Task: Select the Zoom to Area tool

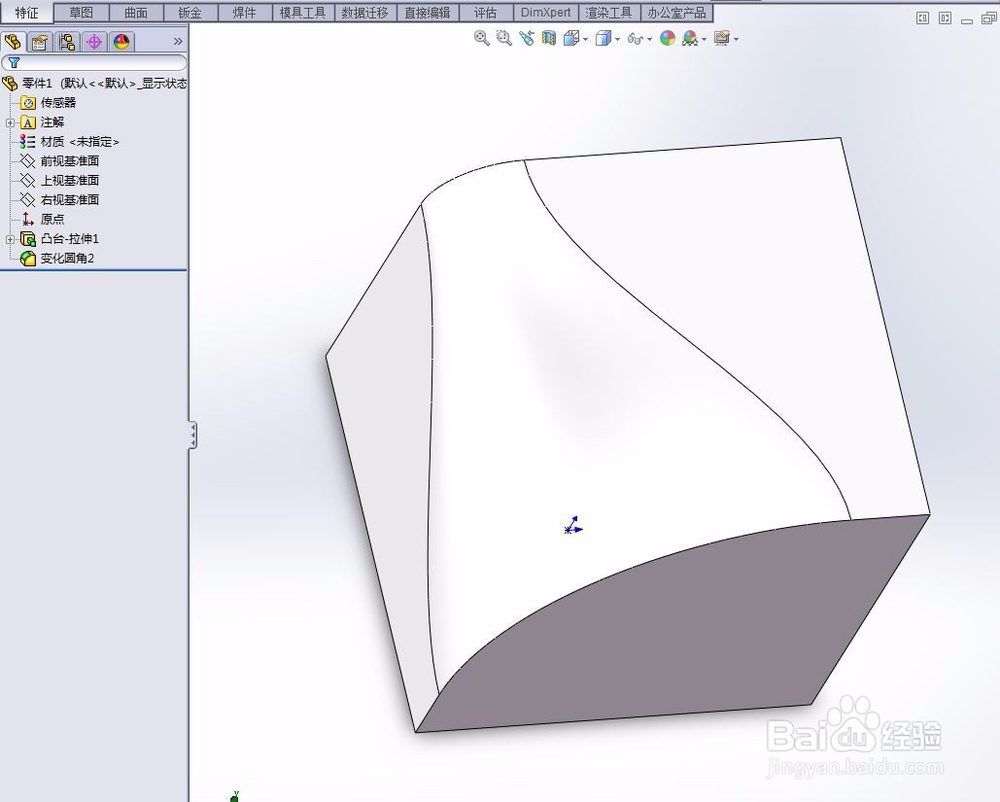Action: (x=504, y=38)
